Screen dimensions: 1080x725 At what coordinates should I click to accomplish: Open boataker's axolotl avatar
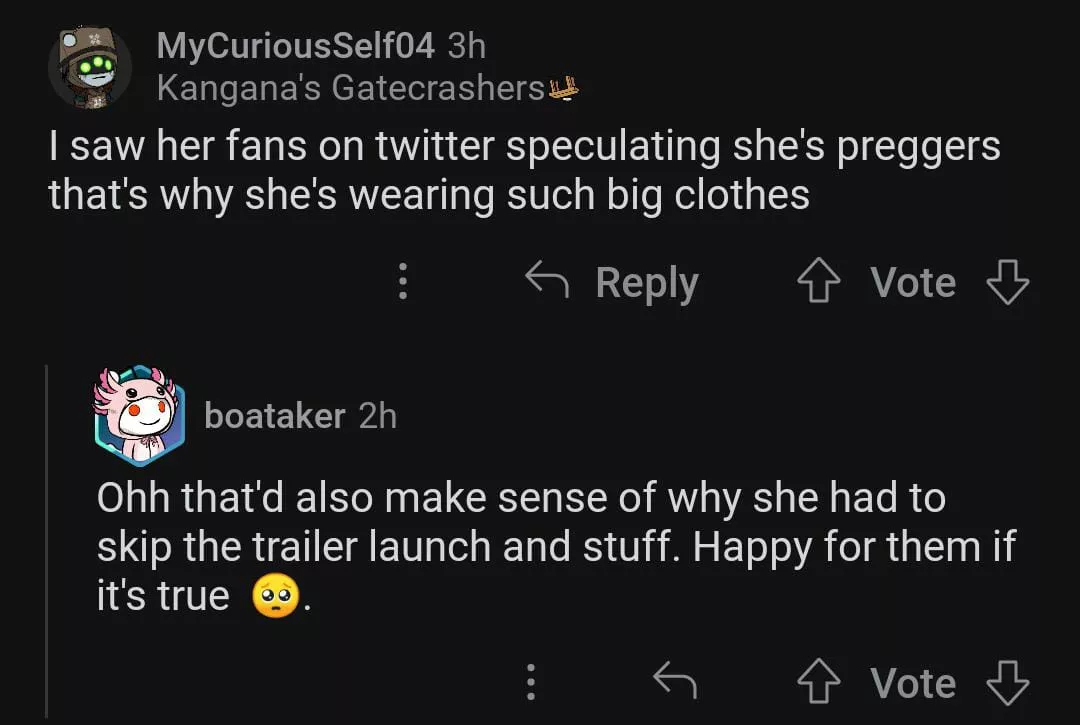[140, 414]
